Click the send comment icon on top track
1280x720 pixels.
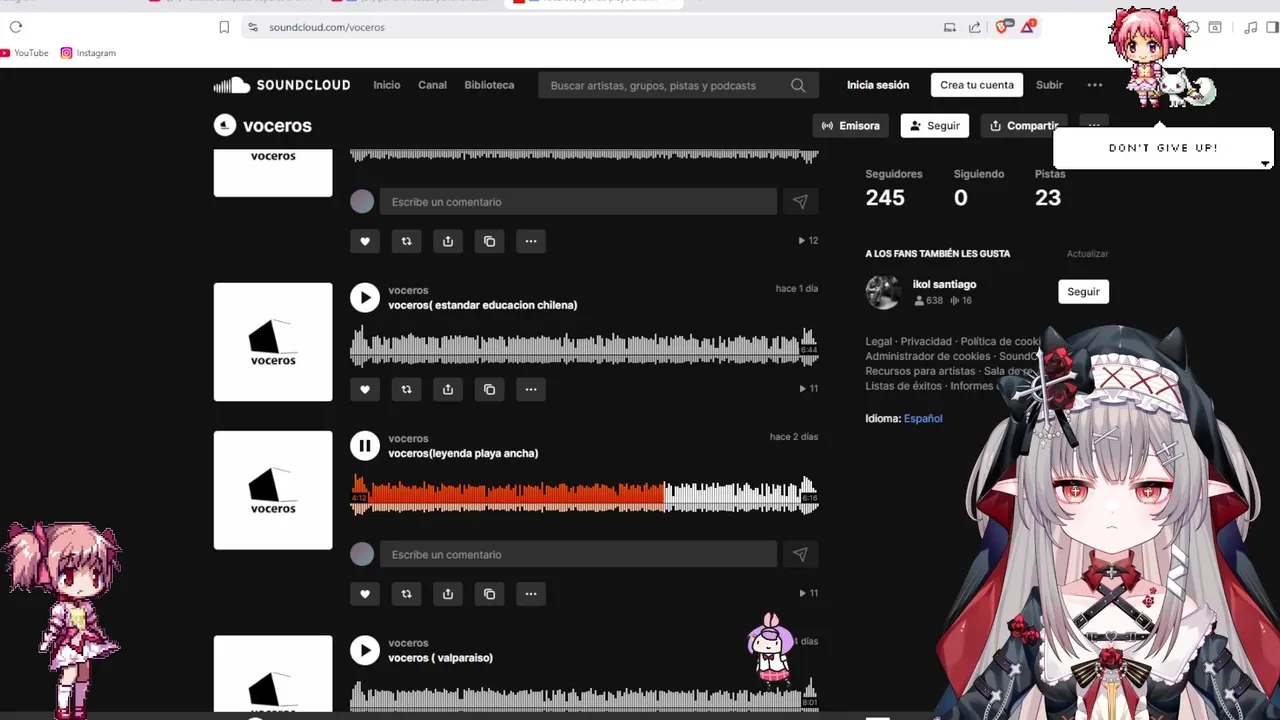(x=800, y=202)
